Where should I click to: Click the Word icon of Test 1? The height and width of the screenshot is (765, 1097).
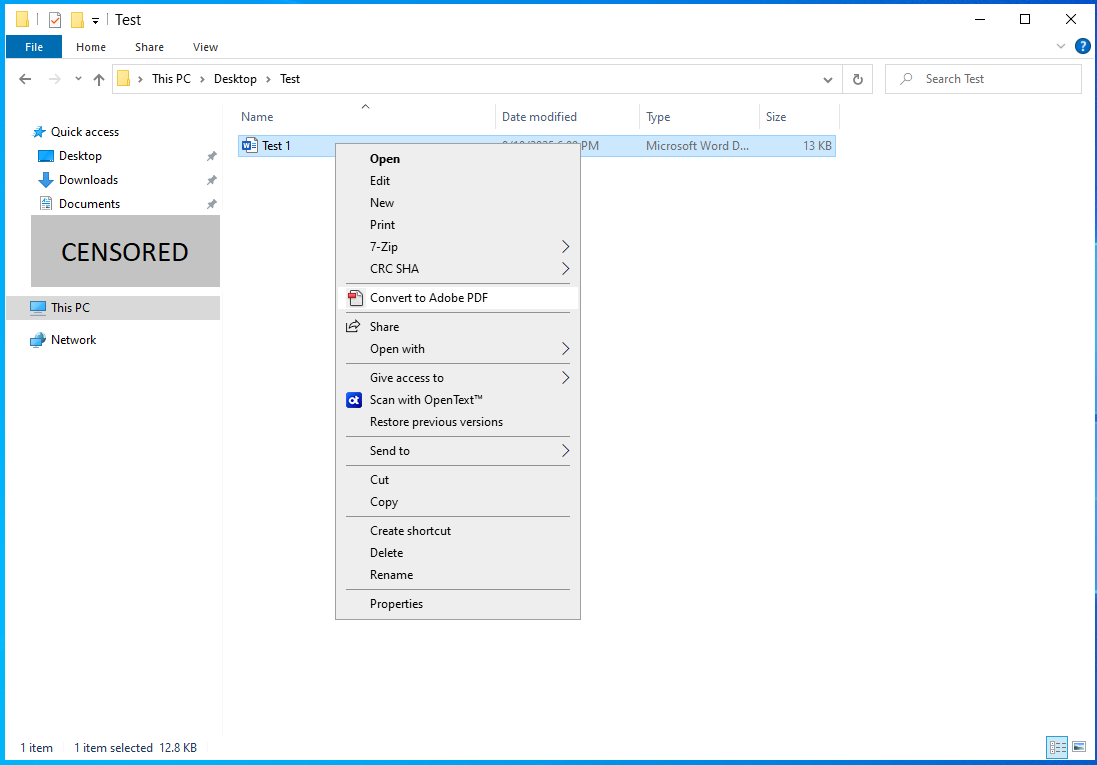pos(250,146)
